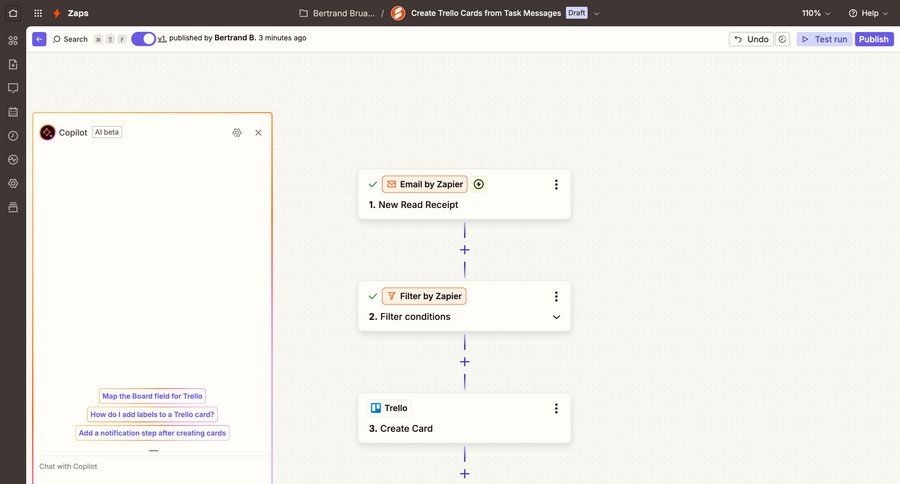Viewport: 900px width, 484px height.
Task: Click the Undo button
Action: [751, 39]
